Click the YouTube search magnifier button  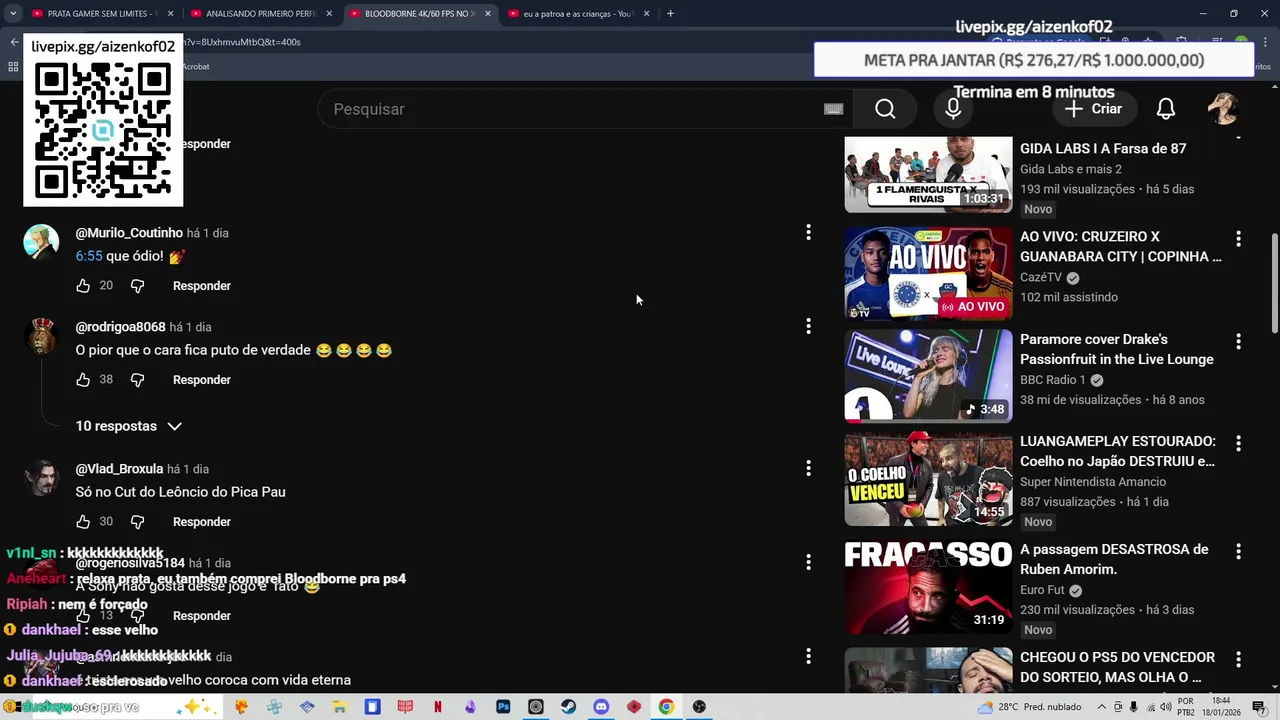885,109
